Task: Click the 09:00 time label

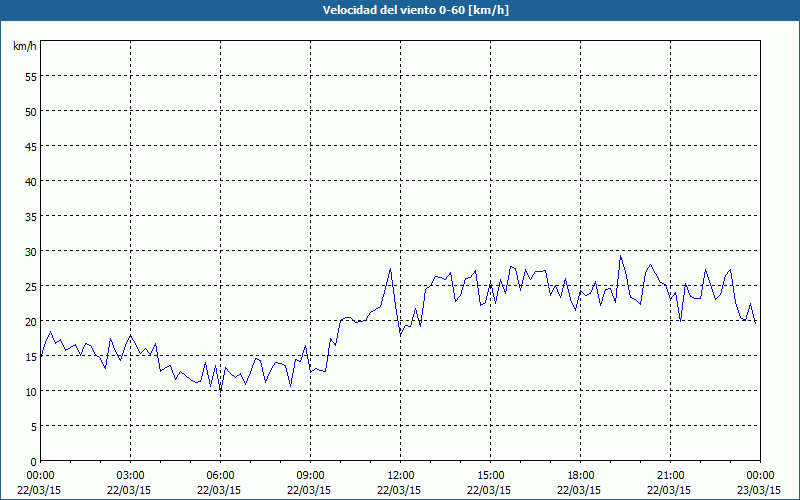Action: click(310, 476)
